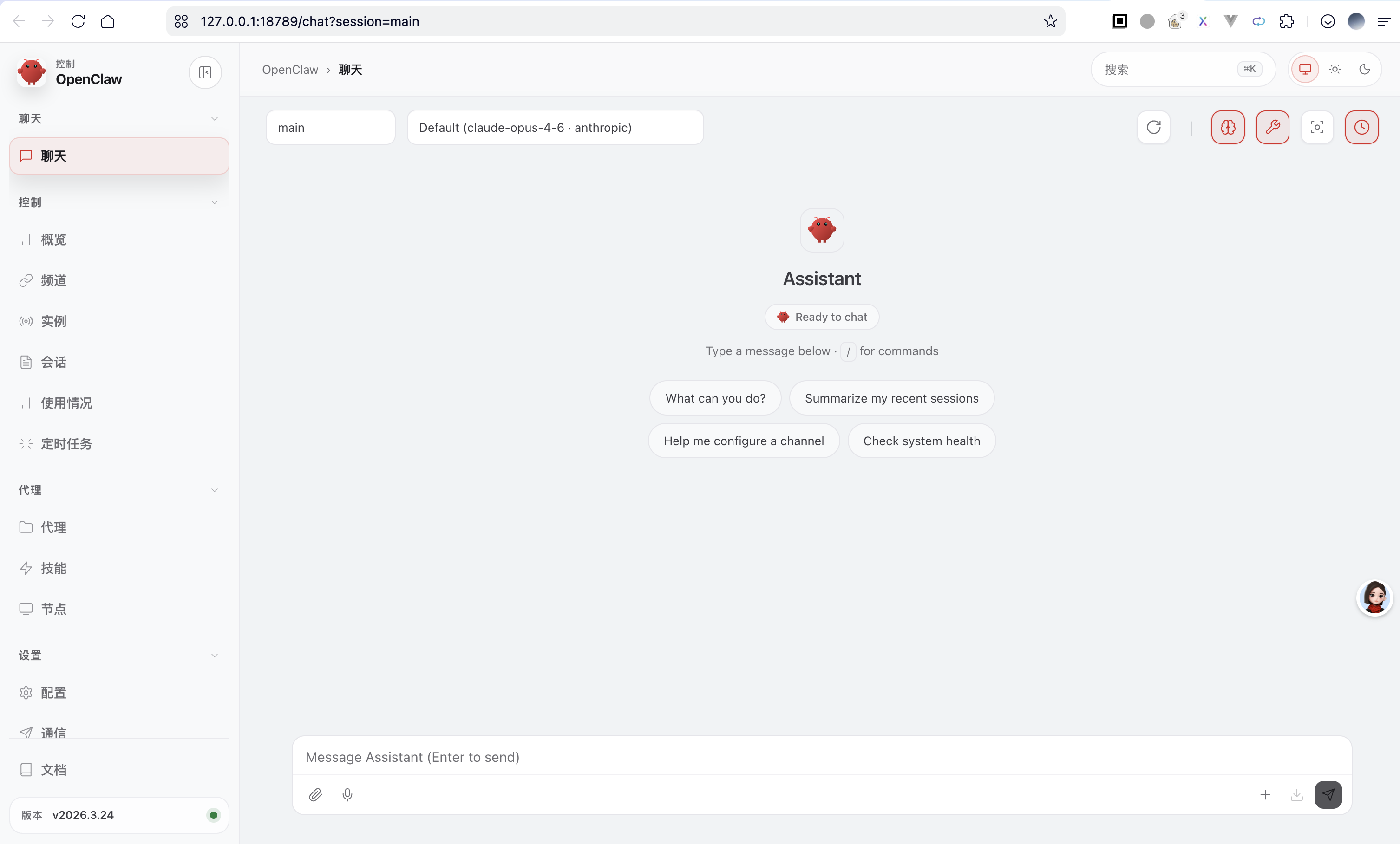Click the wrench tools icon in toolbar

[1272, 127]
